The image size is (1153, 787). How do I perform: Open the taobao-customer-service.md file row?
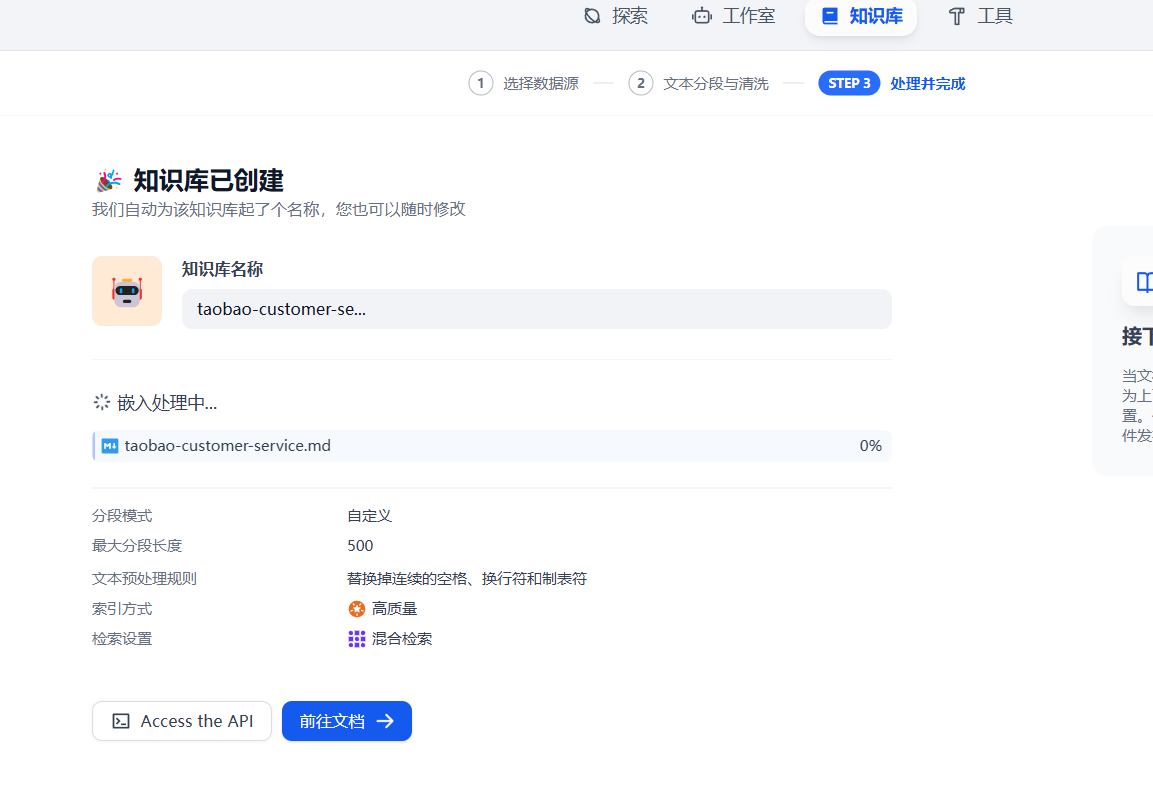click(492, 446)
